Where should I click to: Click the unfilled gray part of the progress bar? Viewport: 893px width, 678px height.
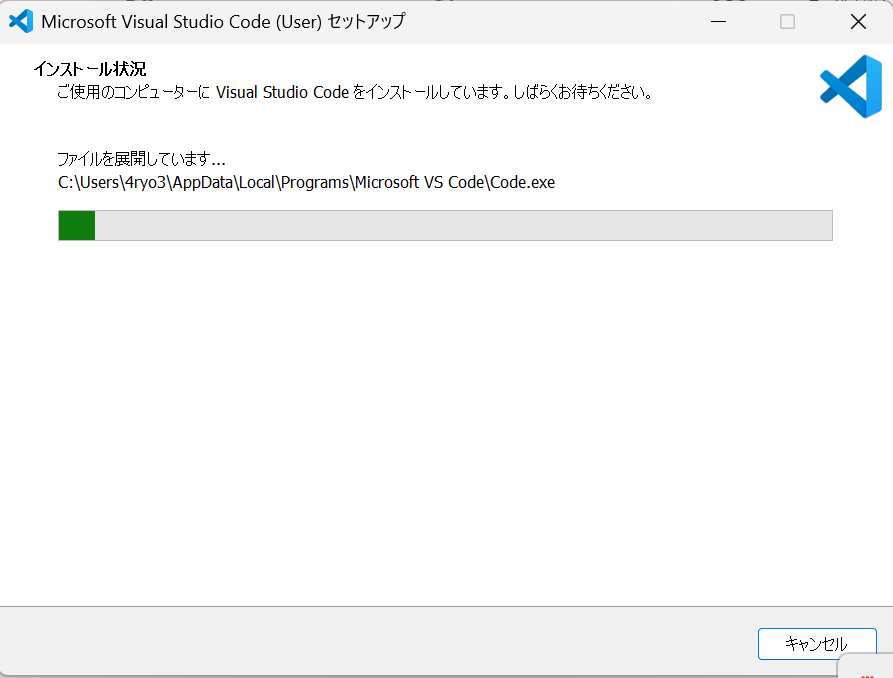[x=460, y=226]
